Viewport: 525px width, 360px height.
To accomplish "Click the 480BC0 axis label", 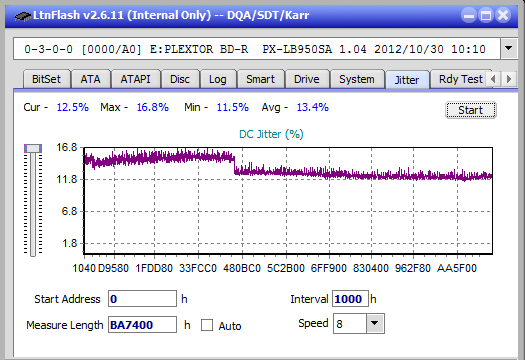I will point(242,268).
